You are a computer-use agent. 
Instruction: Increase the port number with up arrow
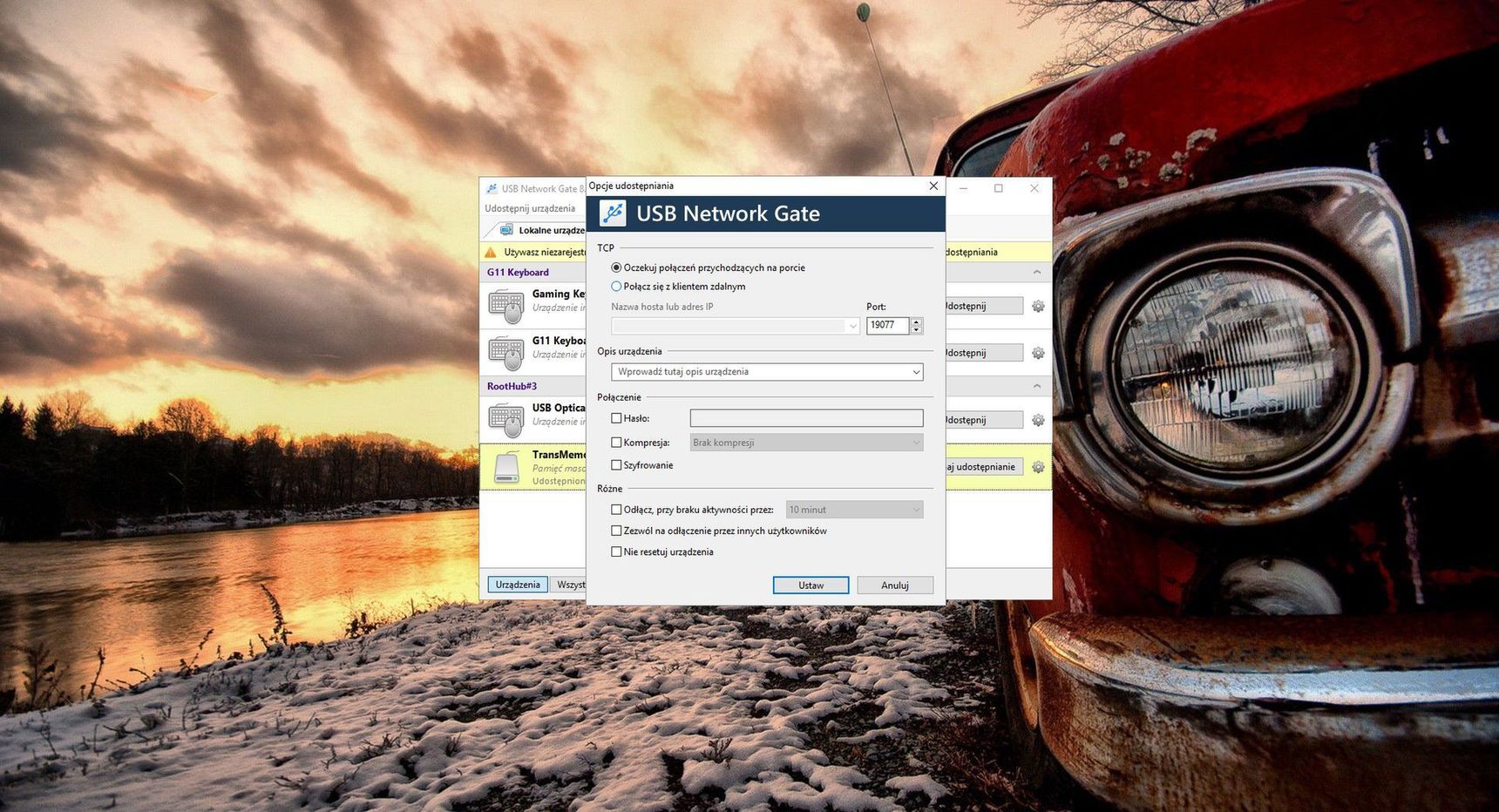point(916,321)
